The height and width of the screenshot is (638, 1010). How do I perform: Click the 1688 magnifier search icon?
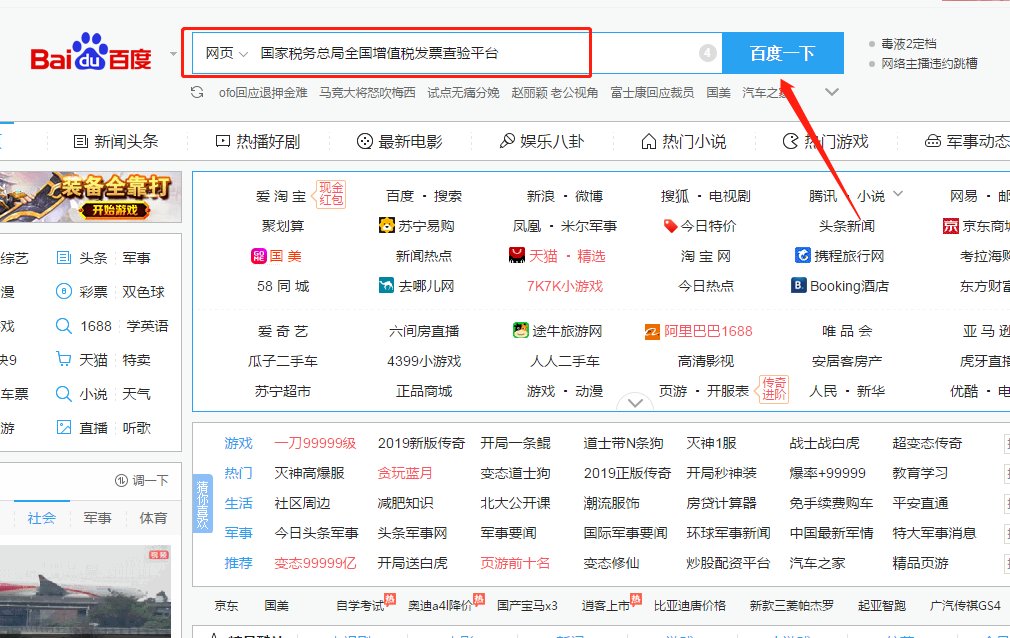(63, 325)
